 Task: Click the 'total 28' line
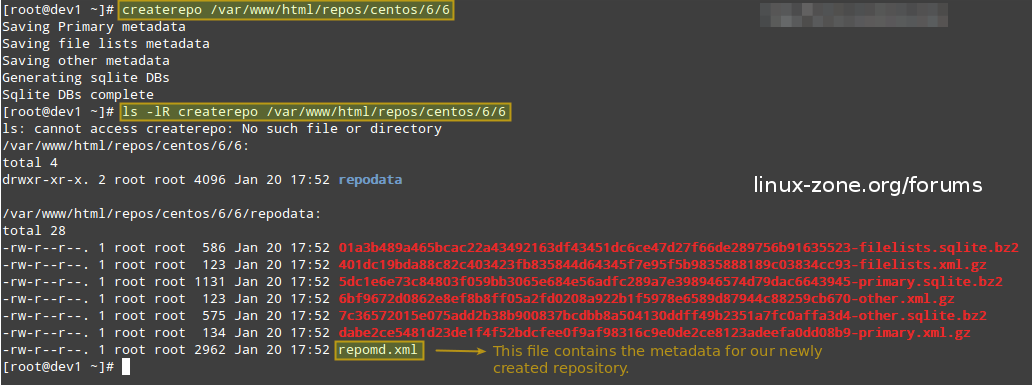[x=34, y=231]
